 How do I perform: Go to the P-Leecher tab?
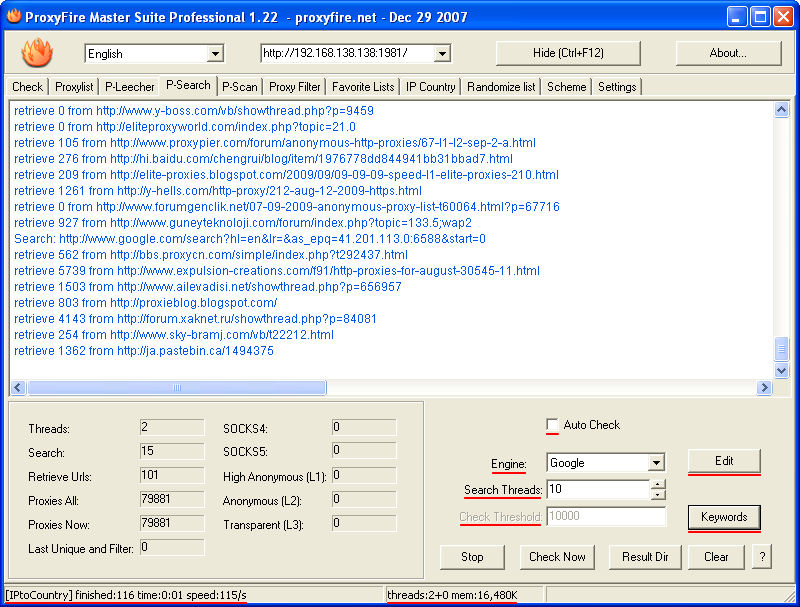[130, 87]
